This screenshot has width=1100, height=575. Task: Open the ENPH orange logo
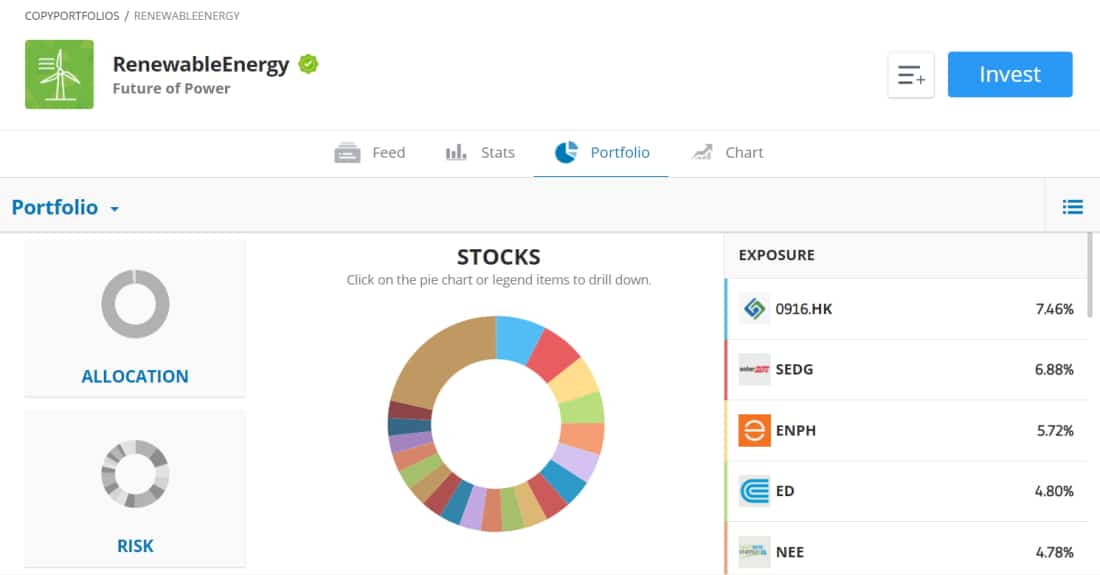point(754,430)
